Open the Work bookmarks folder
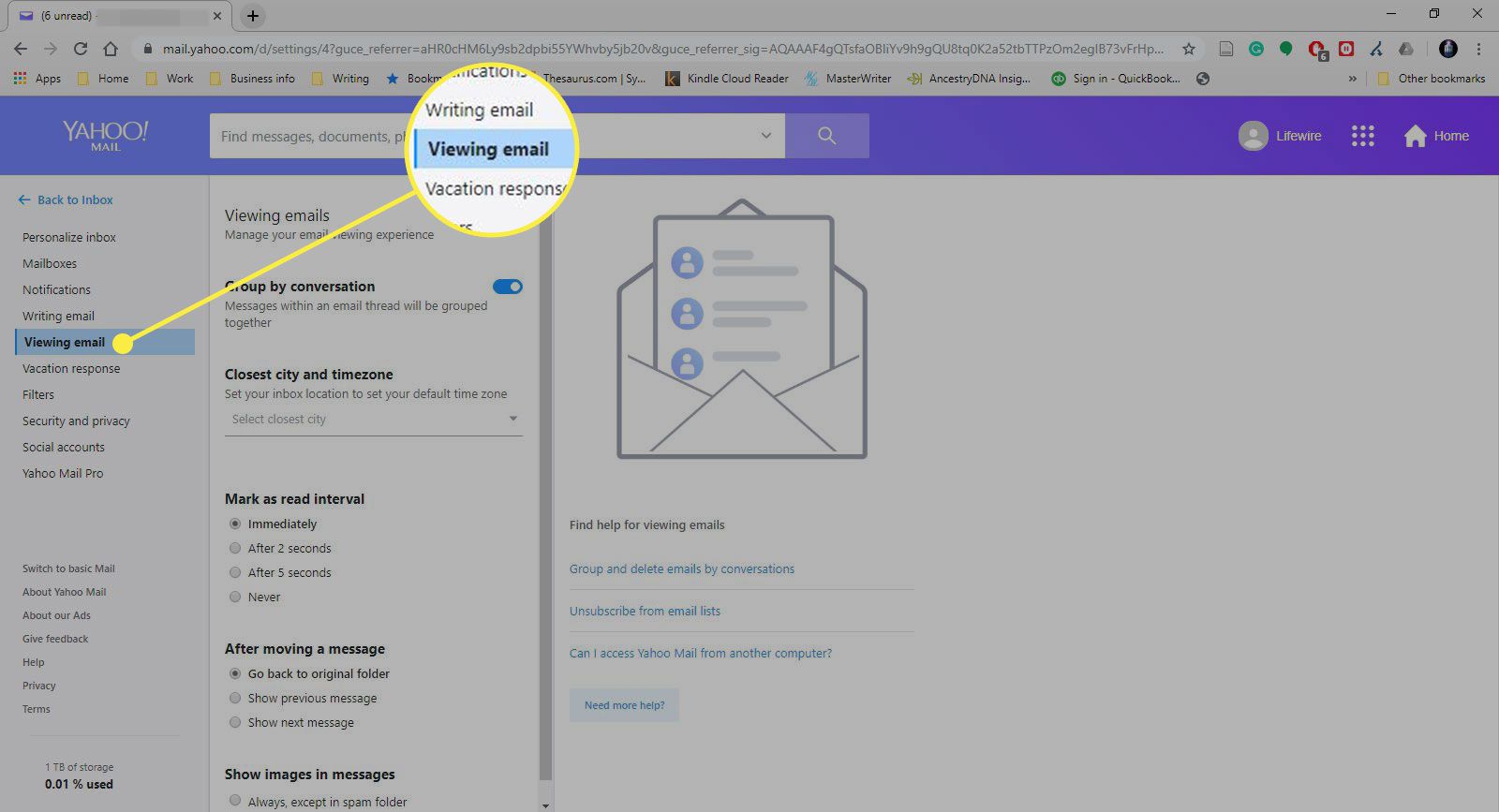Image resolution: width=1499 pixels, height=812 pixels. (170, 79)
